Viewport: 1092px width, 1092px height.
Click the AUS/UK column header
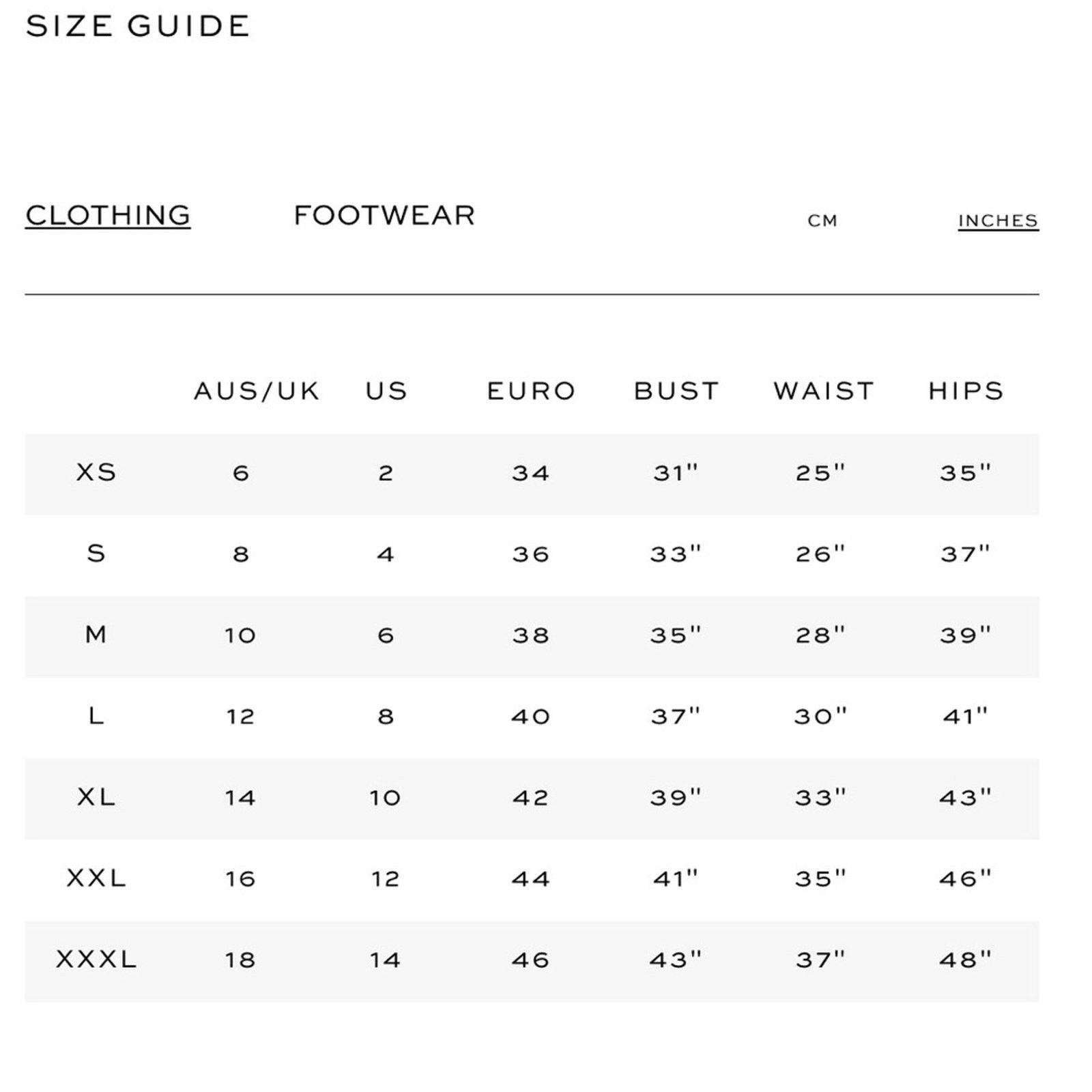coord(257,391)
